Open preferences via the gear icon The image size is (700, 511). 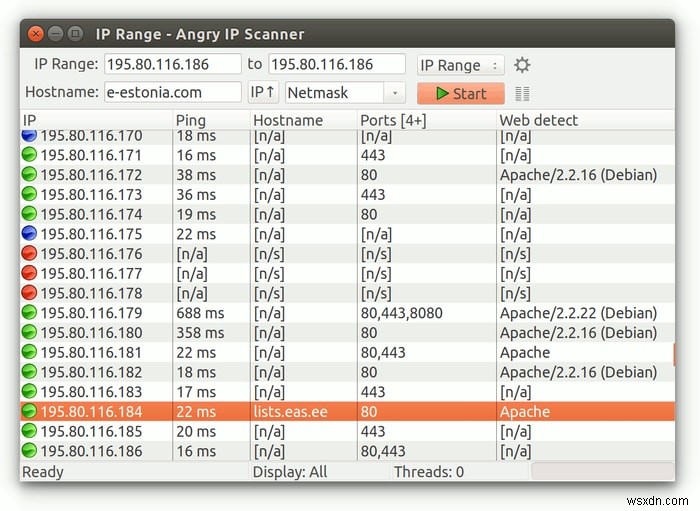click(522, 65)
